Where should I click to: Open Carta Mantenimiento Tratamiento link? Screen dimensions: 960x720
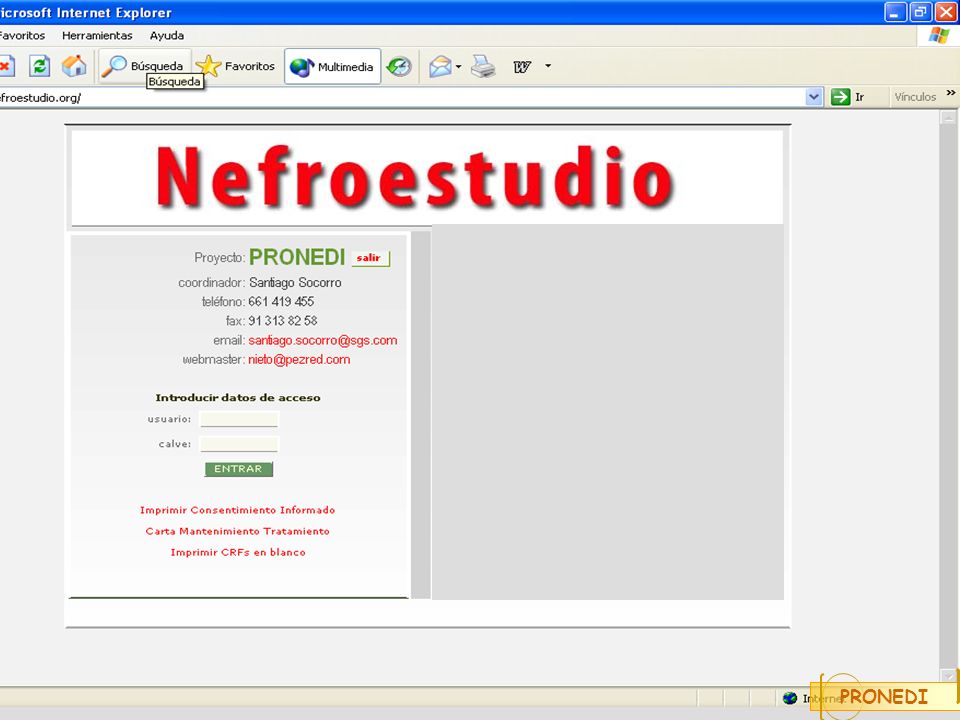(238, 531)
